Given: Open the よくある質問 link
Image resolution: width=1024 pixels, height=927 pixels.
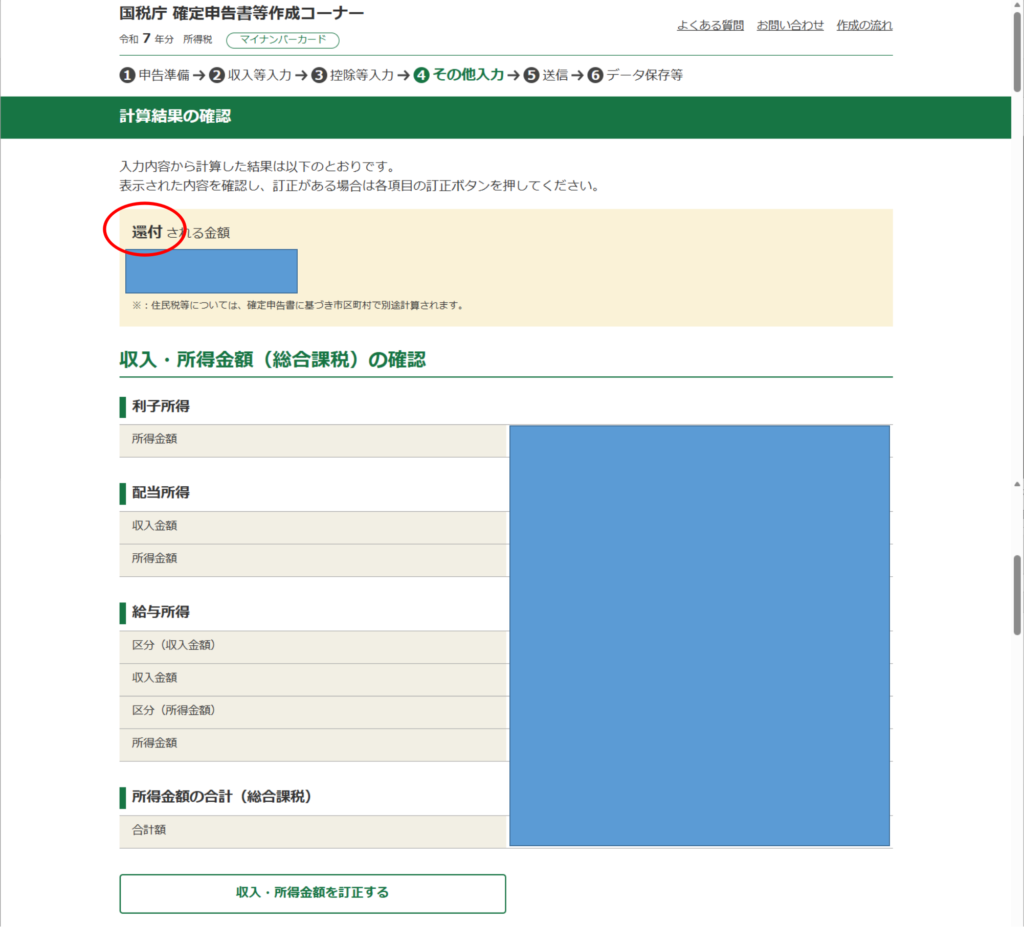Looking at the screenshot, I should (710, 25).
